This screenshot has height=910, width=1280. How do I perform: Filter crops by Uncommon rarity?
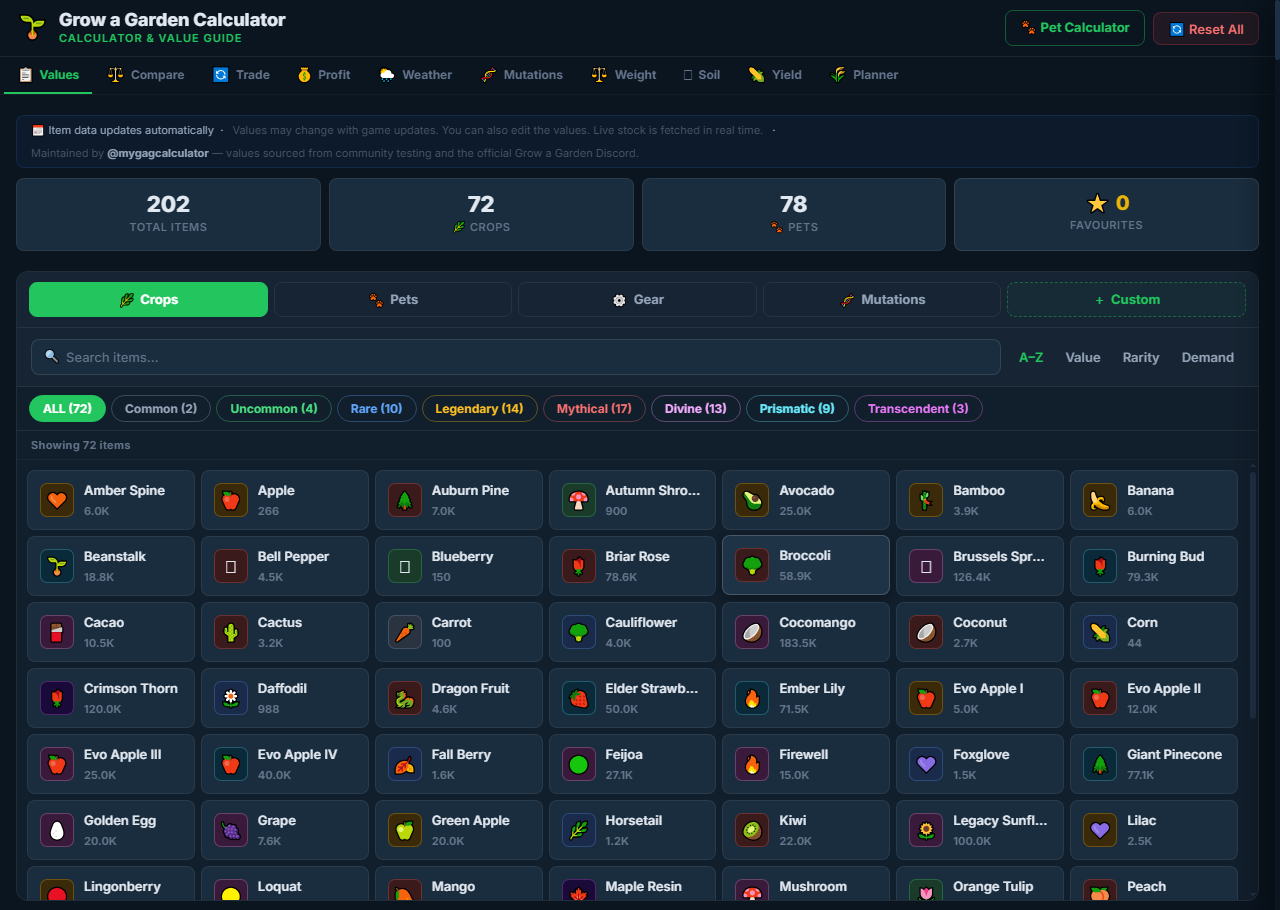tap(274, 408)
